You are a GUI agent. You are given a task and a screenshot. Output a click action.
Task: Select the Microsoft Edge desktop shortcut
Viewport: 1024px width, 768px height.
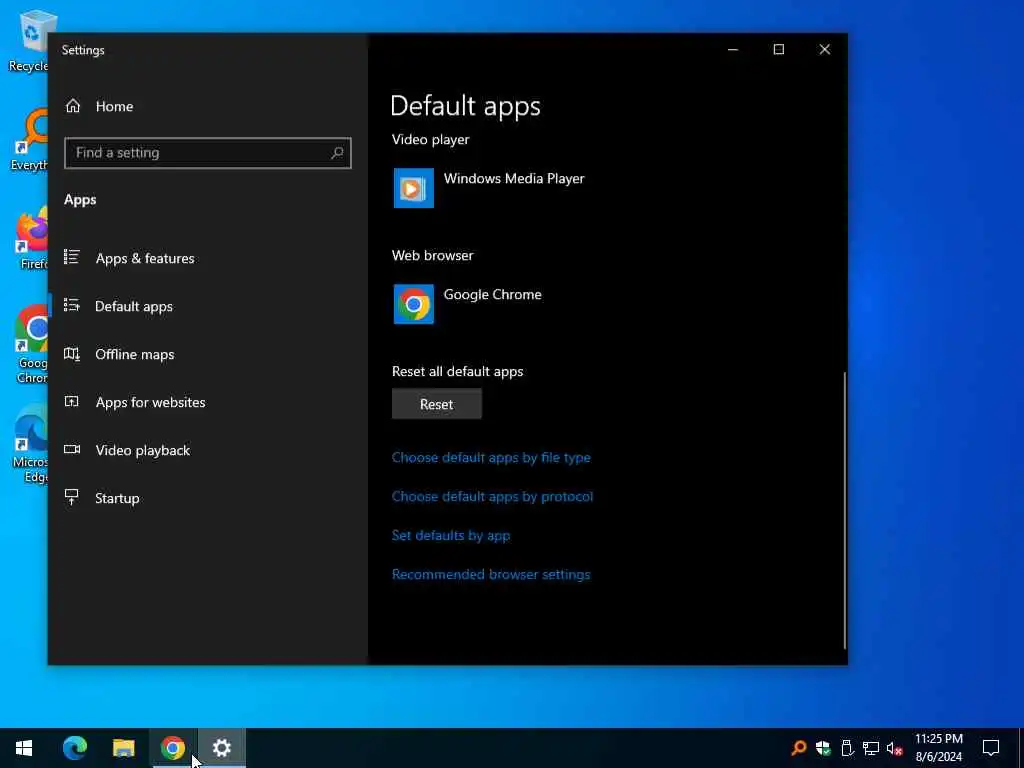point(30,444)
